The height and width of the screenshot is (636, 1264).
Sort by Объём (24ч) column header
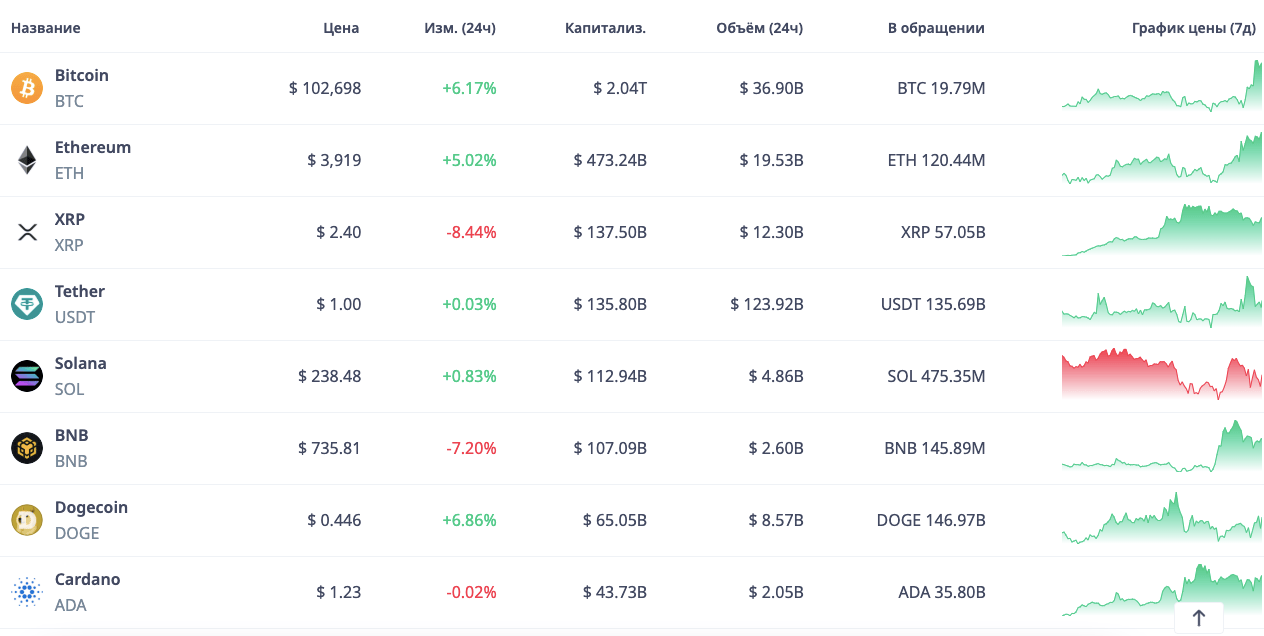point(760,28)
